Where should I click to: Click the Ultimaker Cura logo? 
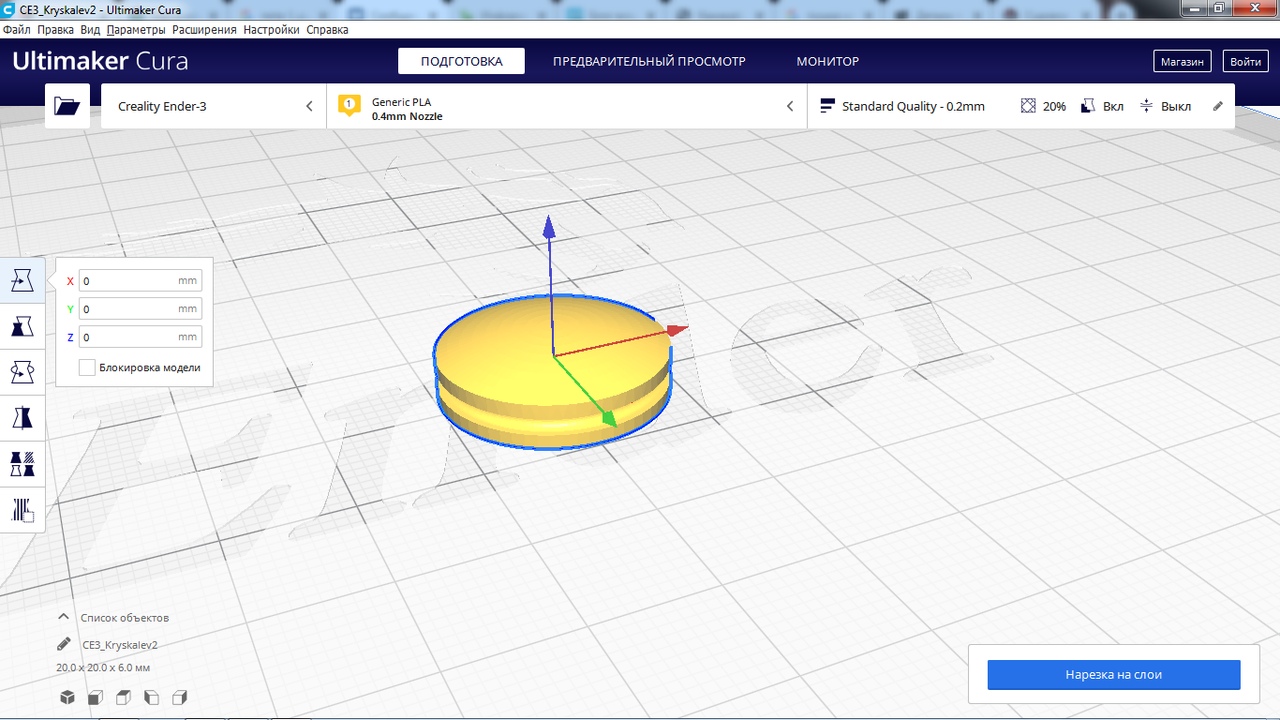(x=100, y=61)
